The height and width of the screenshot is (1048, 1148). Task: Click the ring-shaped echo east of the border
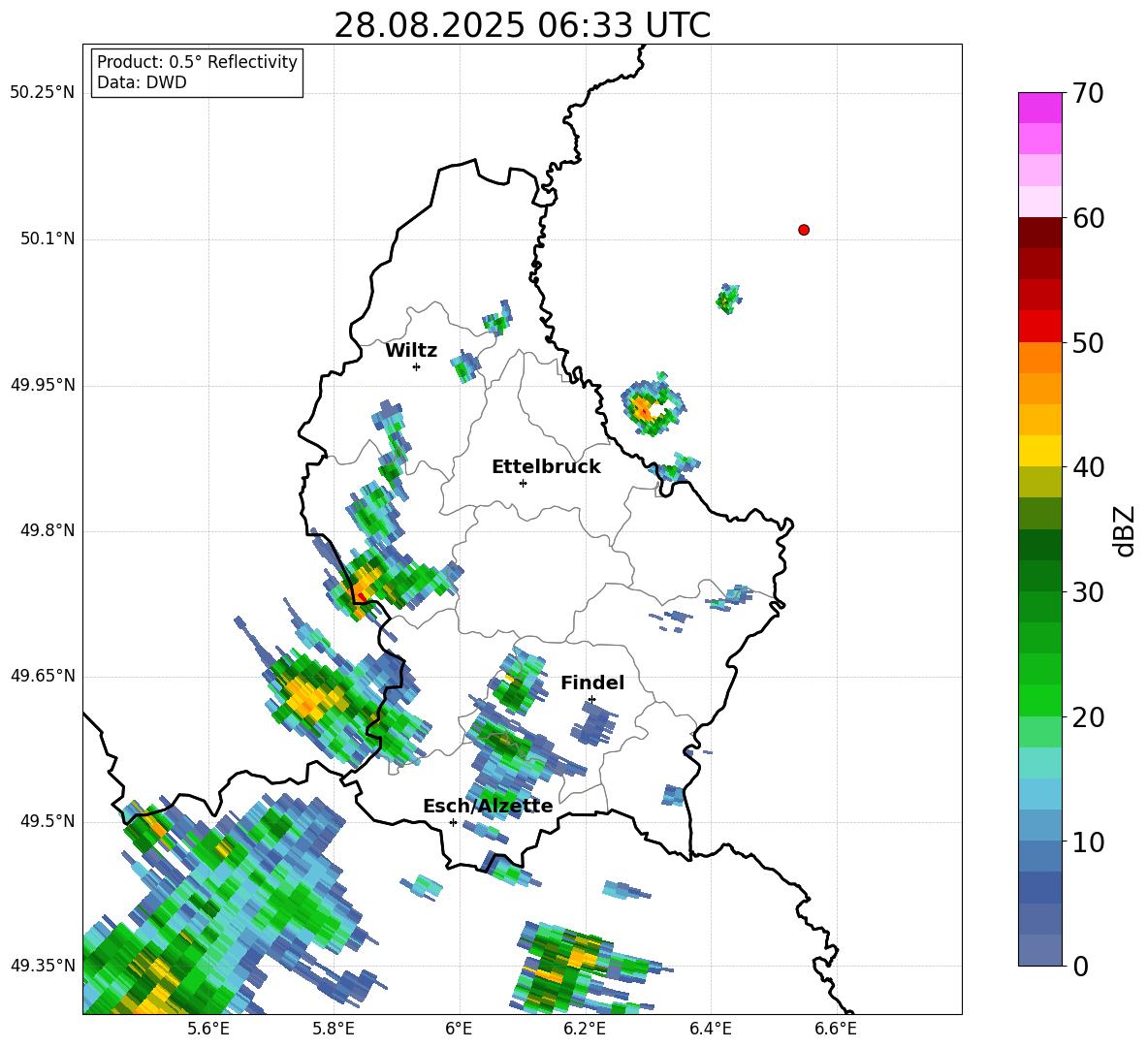click(654, 404)
